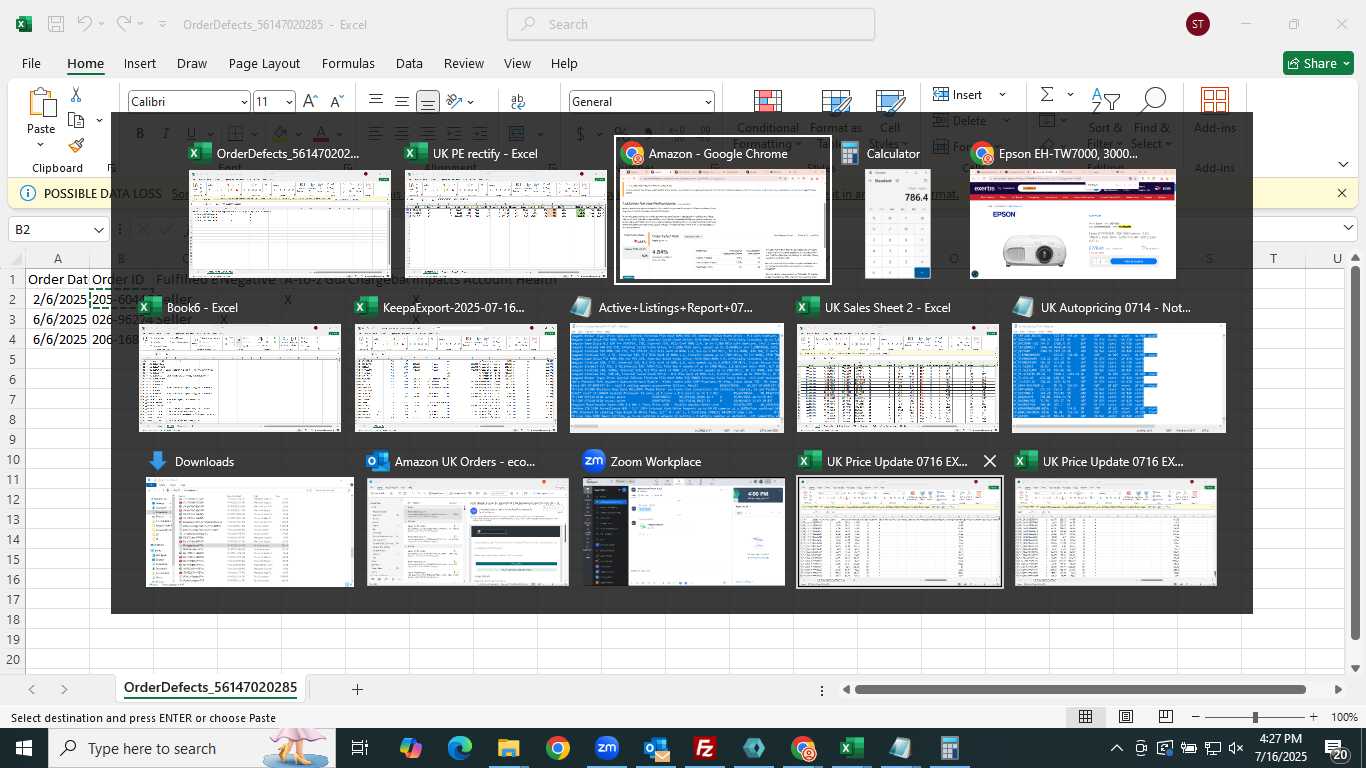Viewport: 1366px width, 768px height.
Task: Open the Add-ins button
Action: click(x=1214, y=110)
